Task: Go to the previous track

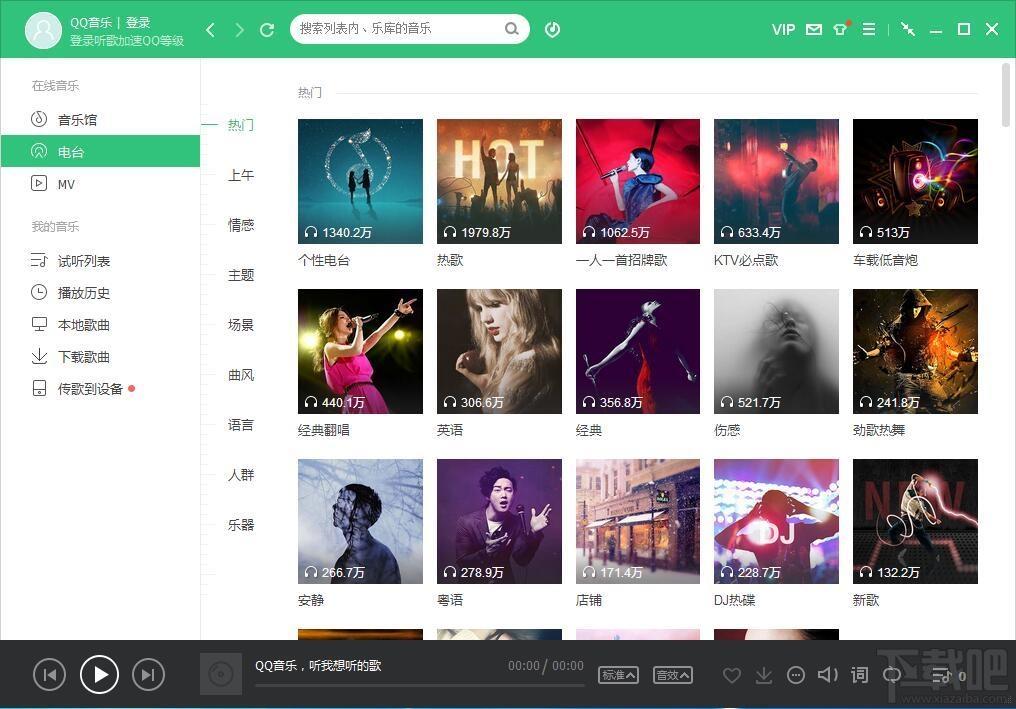Action: coord(50,675)
